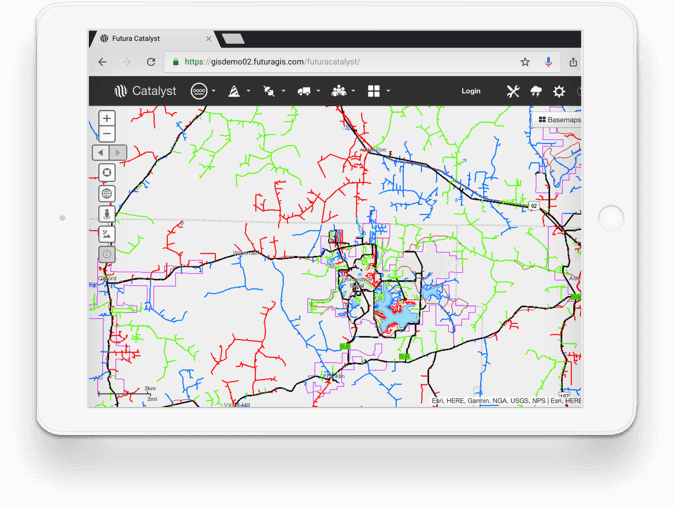The image size is (674, 508).
Task: Go to next map extent
Action: [117, 153]
